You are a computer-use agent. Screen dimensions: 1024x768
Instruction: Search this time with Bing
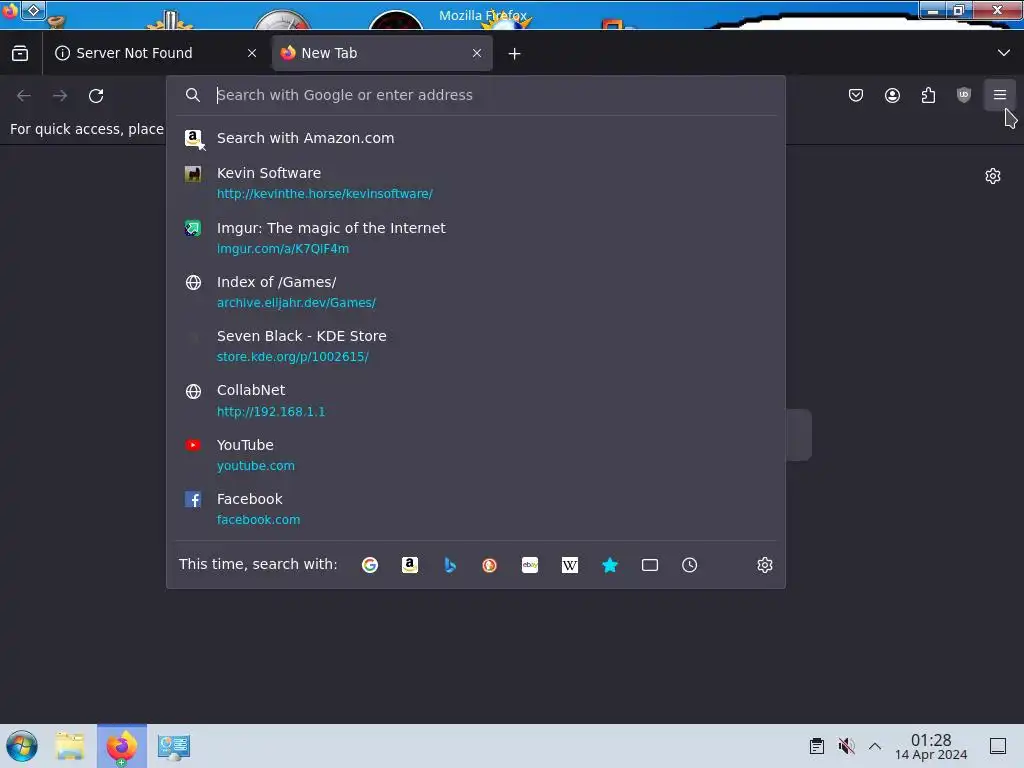(450, 565)
